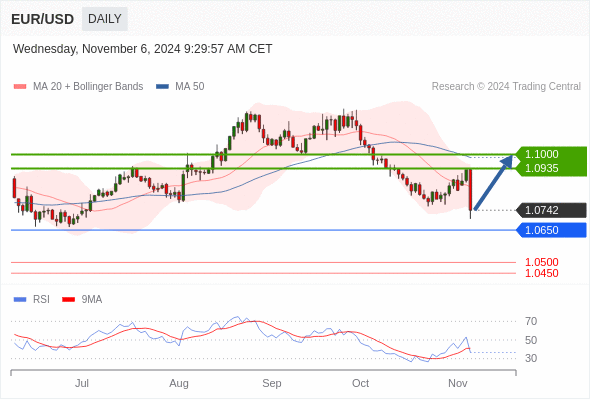This screenshot has width=590, height=400.
Task: Click the RSI blue legend swatch
Action: coord(20,300)
